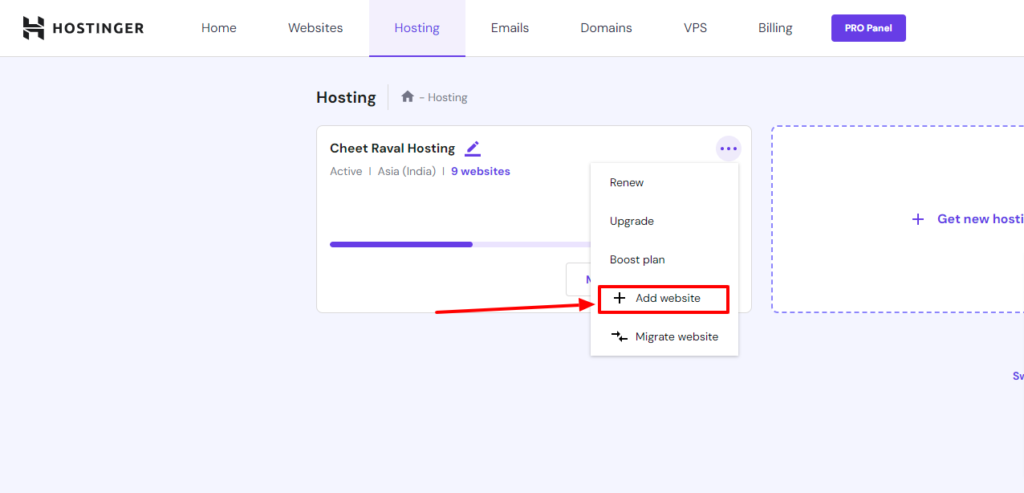Navigate to the VPS tab

tap(695, 28)
